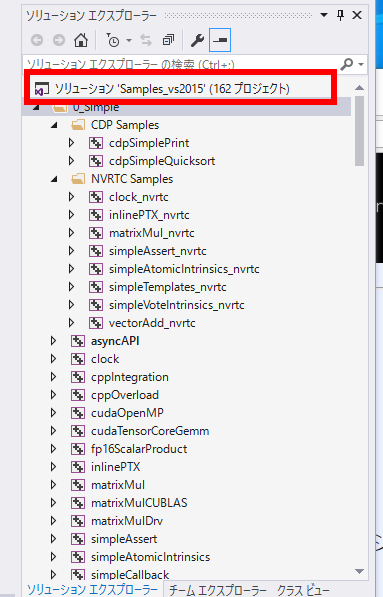
Task: Click the Sync with Active Document icon
Action: coord(146,40)
